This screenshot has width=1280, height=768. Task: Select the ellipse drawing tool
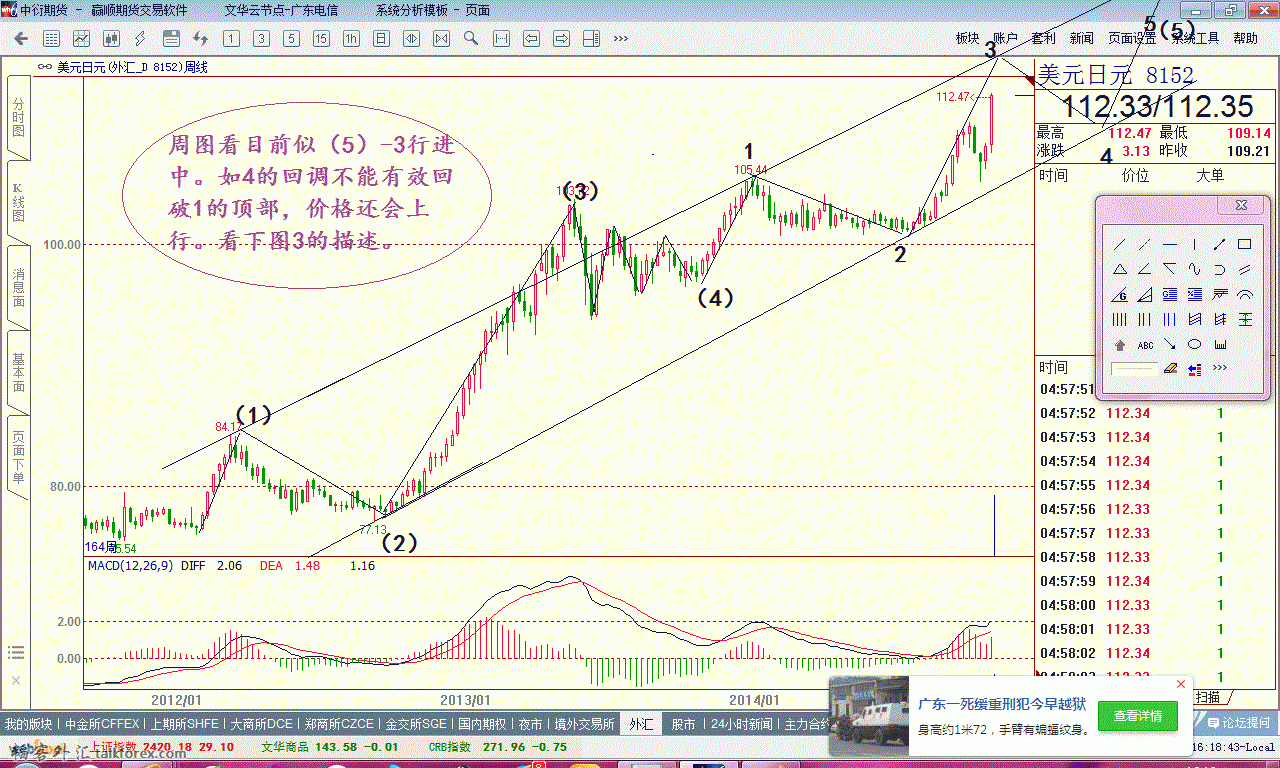1194,344
